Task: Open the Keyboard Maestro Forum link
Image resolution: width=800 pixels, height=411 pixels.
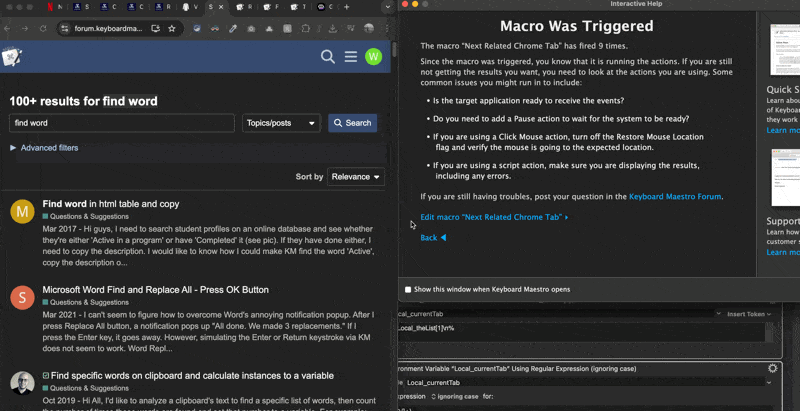Action: [675, 197]
